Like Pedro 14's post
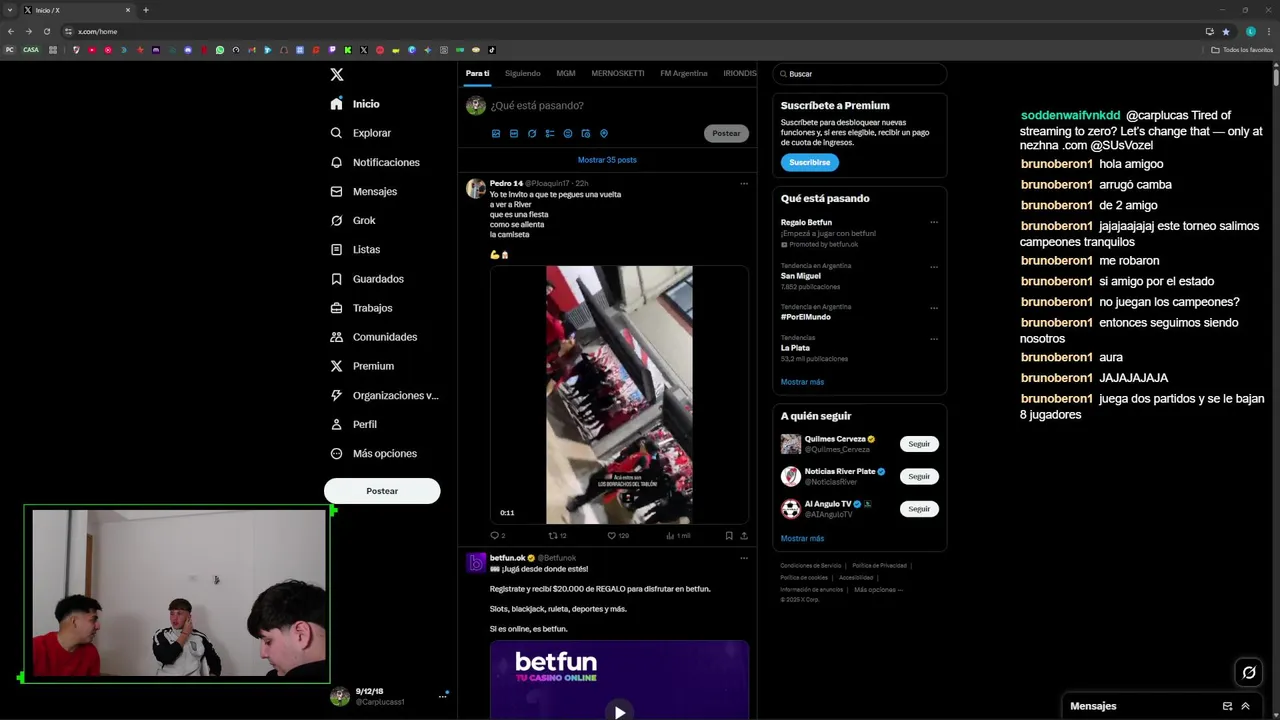 (618, 536)
